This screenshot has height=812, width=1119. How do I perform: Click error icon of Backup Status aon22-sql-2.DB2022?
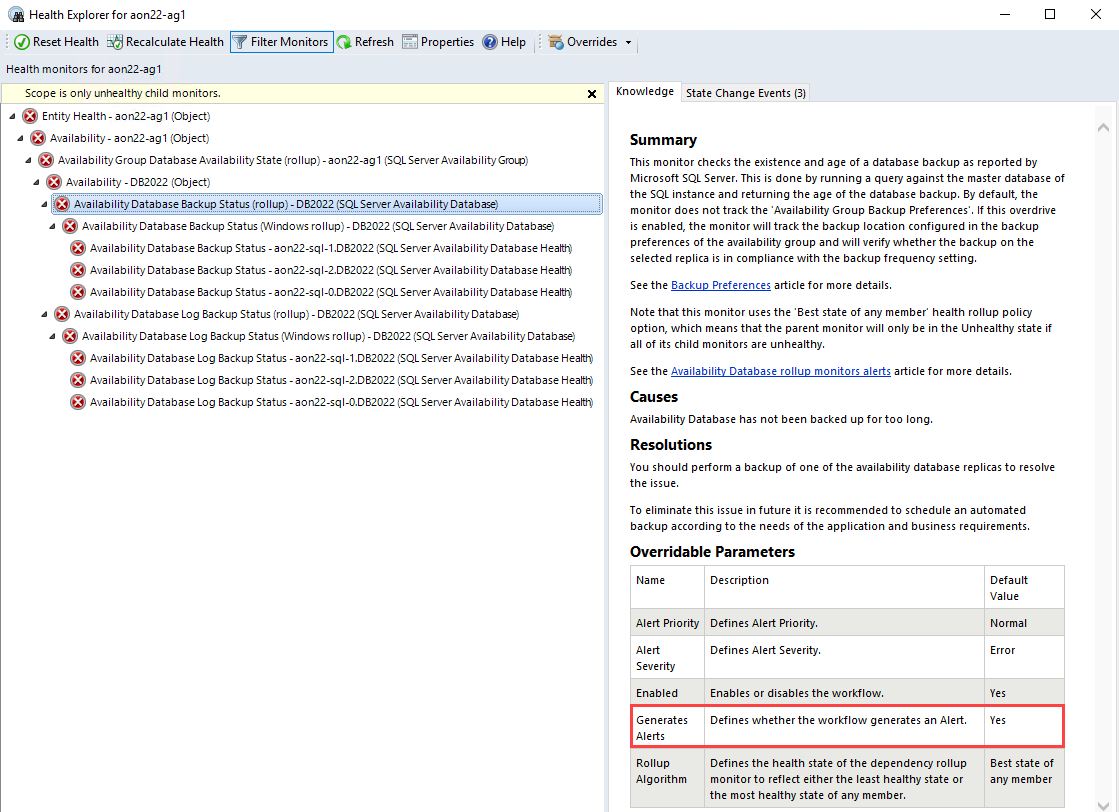[78, 270]
